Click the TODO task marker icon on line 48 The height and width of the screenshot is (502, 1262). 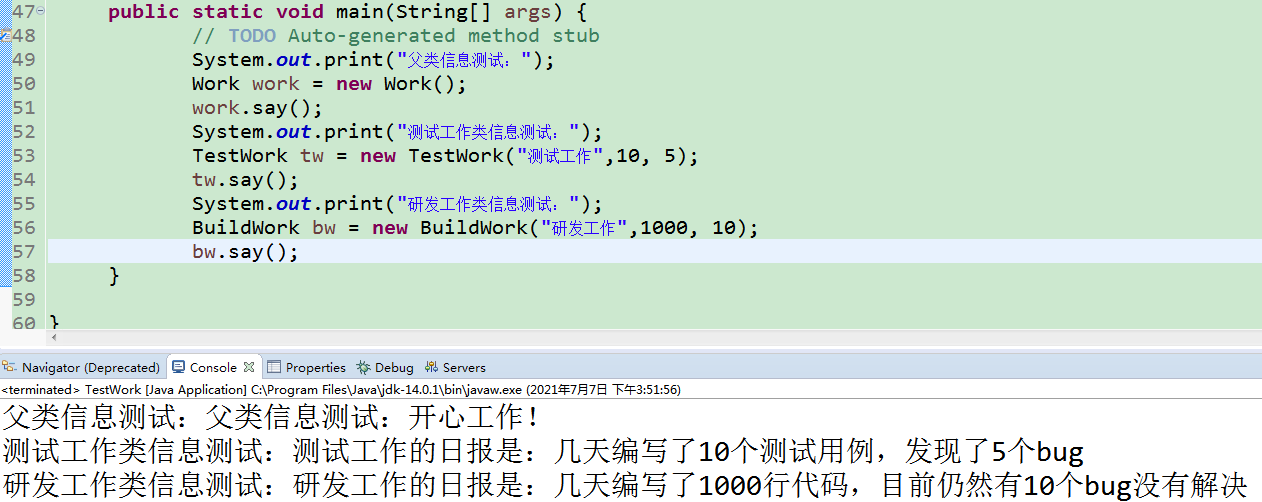click(5, 36)
